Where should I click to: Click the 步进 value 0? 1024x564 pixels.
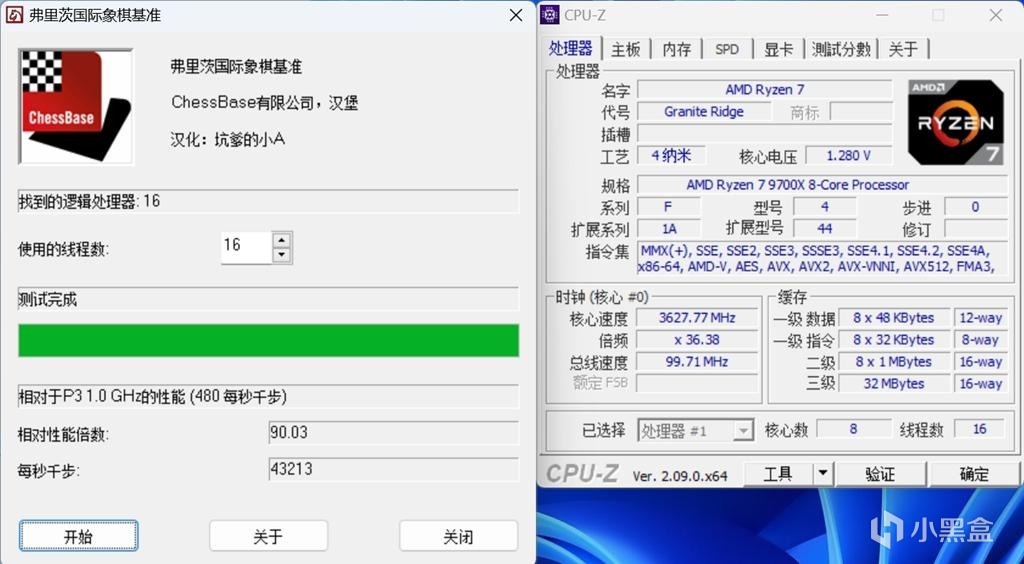click(975, 207)
